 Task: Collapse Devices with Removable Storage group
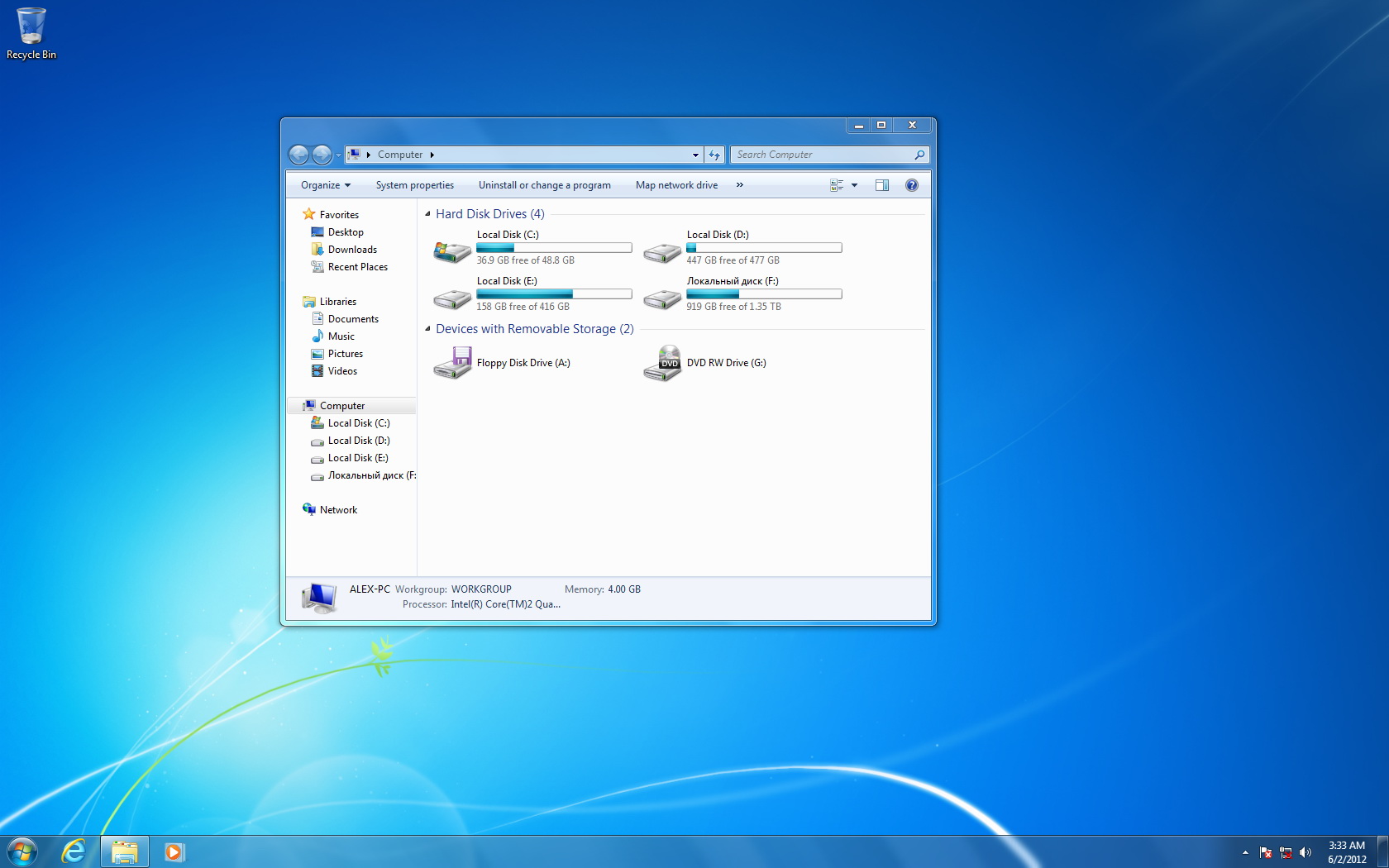(427, 329)
